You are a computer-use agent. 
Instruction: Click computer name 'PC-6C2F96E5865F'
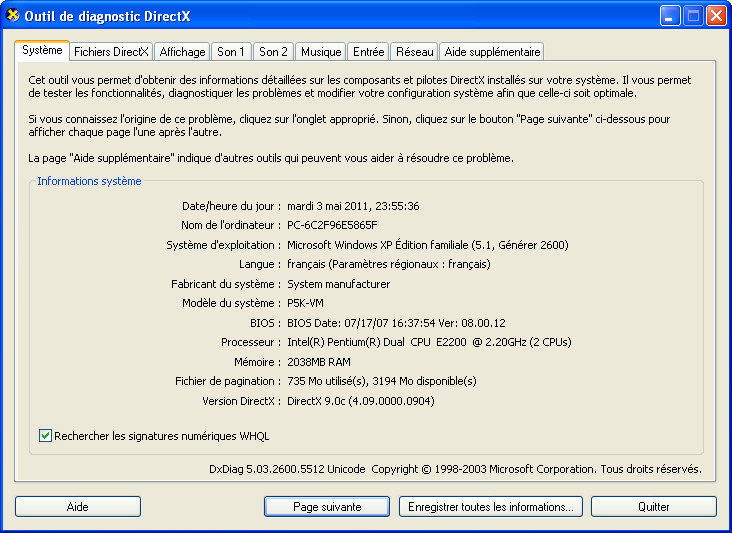coord(332,225)
